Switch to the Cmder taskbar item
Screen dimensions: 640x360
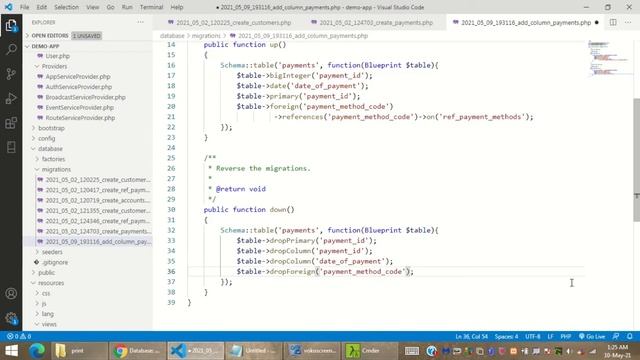coord(370,351)
